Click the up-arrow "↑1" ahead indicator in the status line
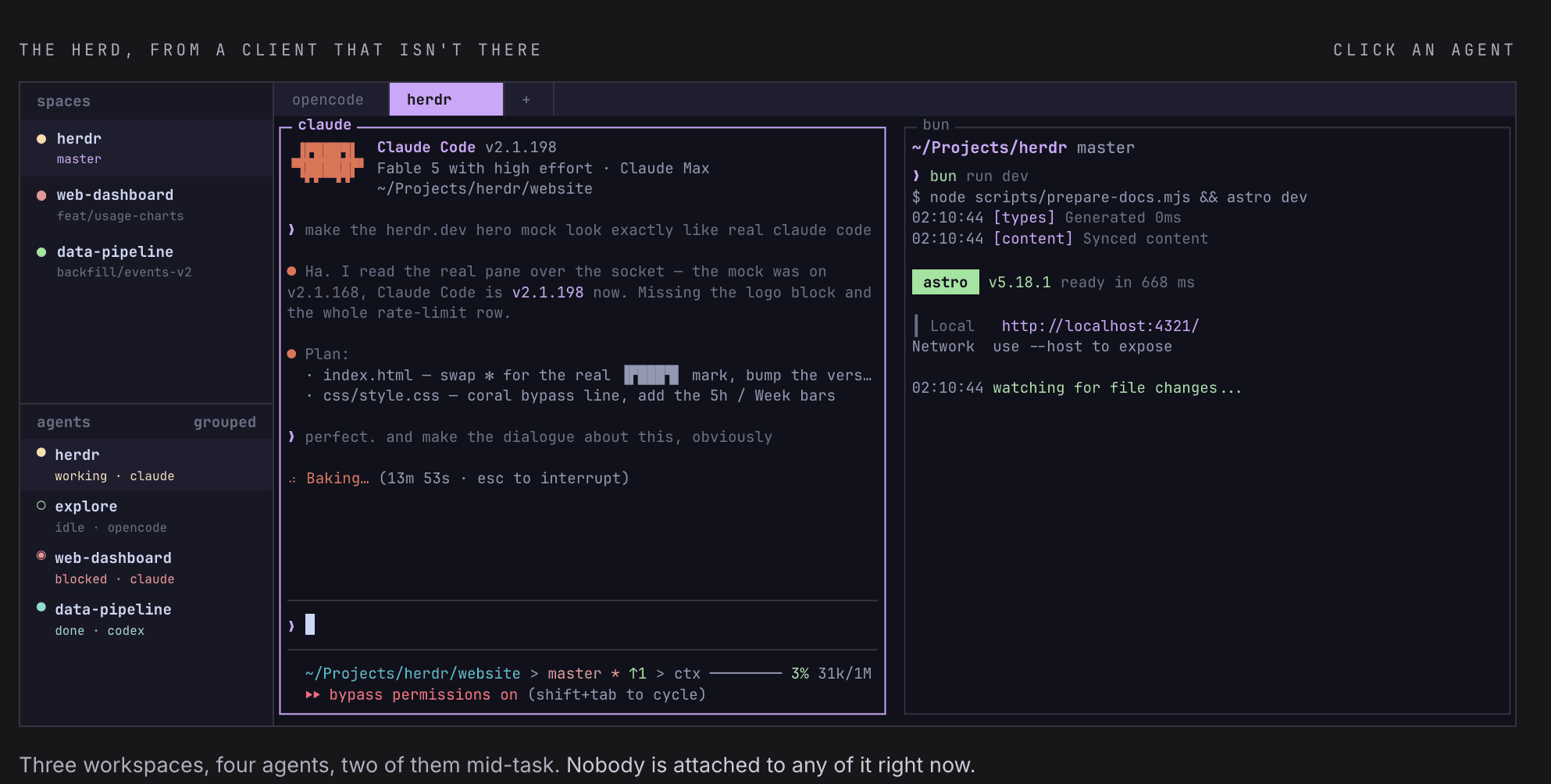Viewport: 1551px width, 784px height. coord(637,674)
